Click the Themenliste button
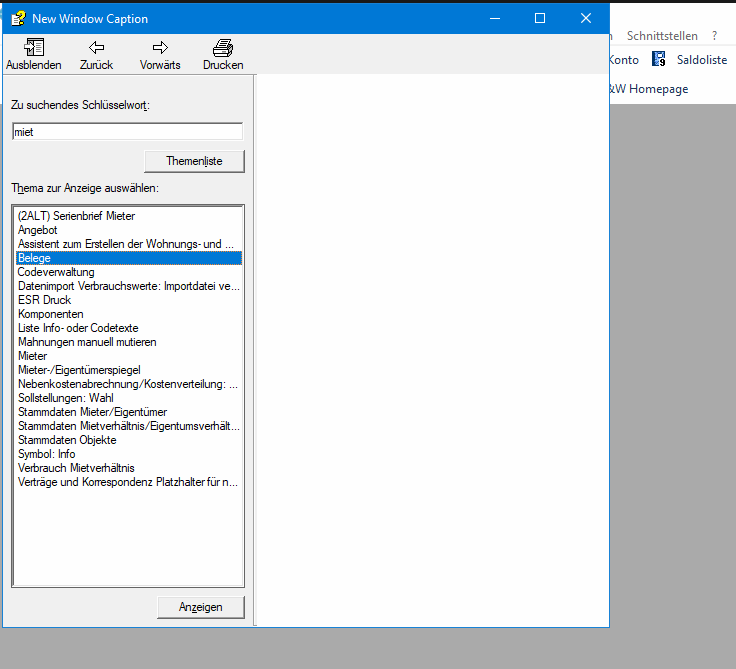Viewport: 736px width, 669px height. 194,161
